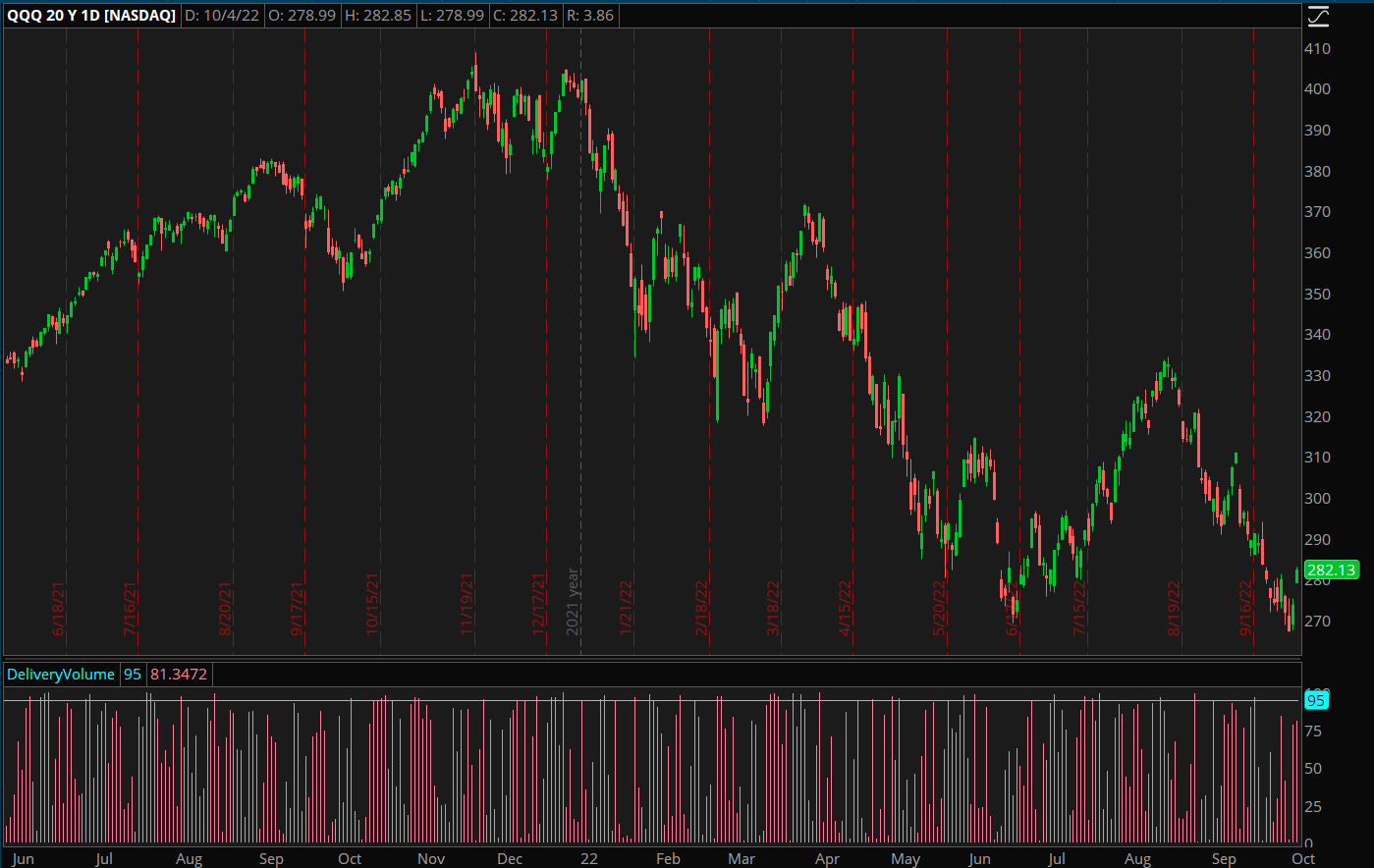
Task: Select the 4/15/22 expiration marker
Action: (845, 608)
